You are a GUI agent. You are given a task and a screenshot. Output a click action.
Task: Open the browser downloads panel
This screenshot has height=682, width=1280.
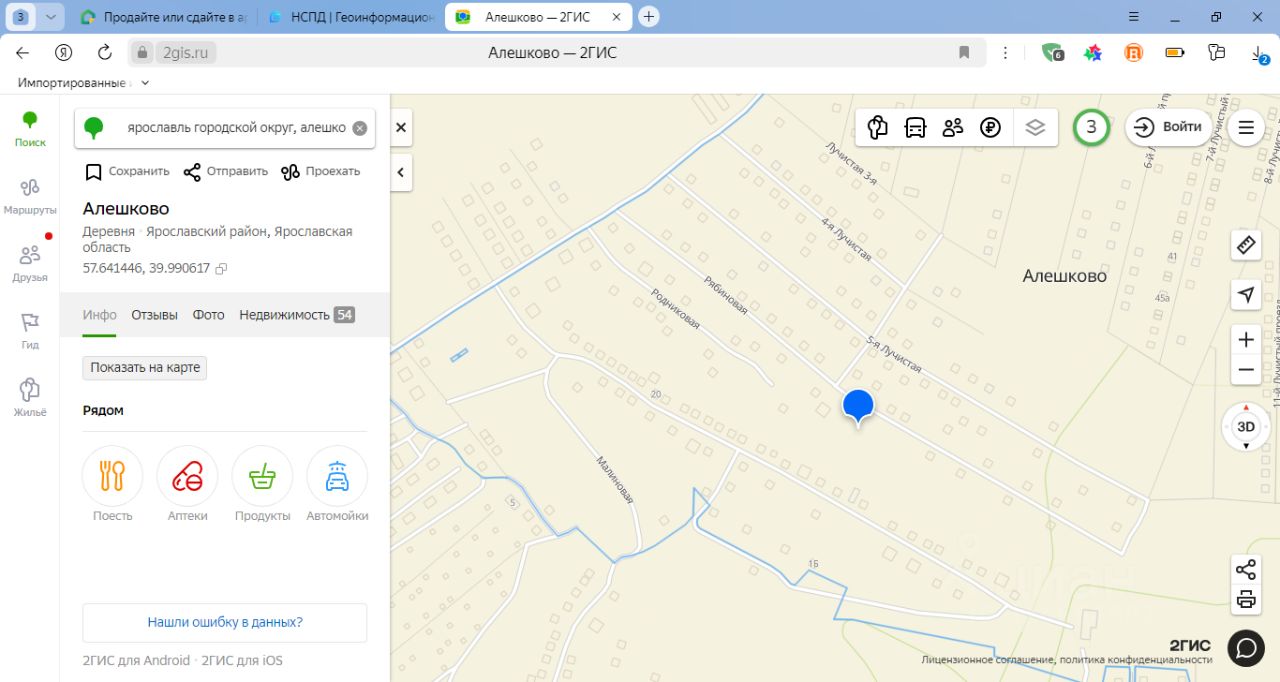(1259, 54)
